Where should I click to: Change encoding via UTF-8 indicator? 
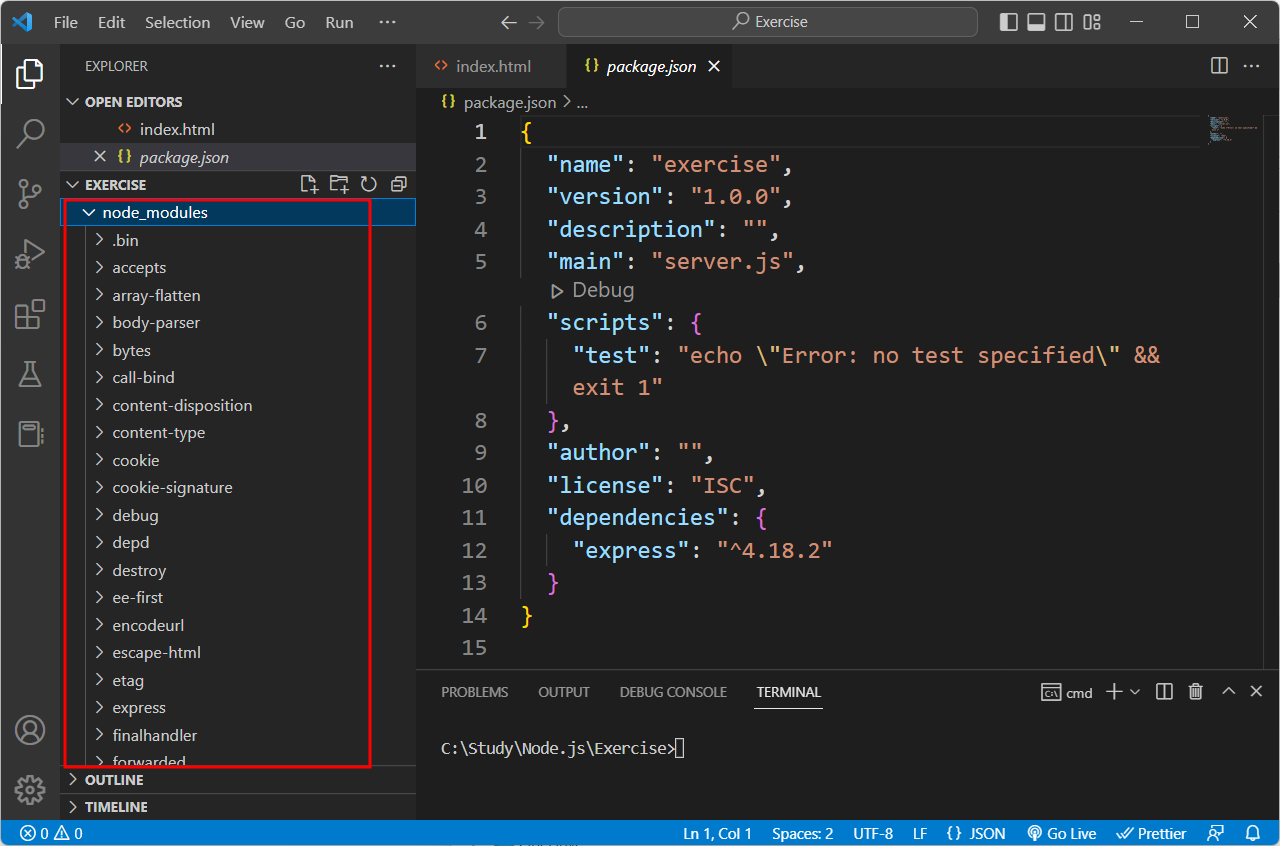[x=873, y=833]
